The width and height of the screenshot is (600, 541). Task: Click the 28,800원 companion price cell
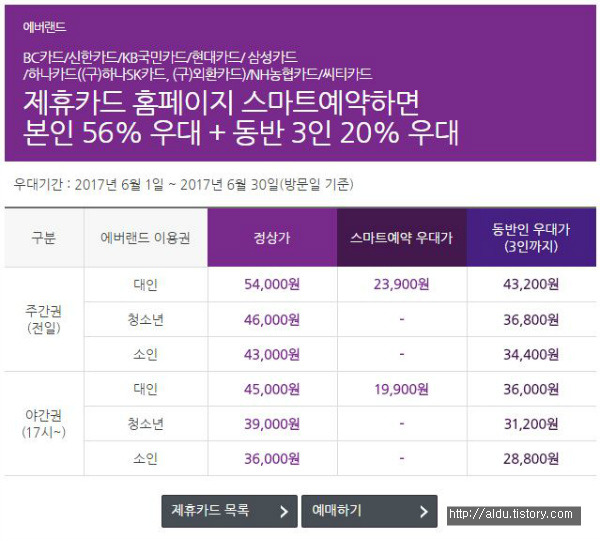(x=531, y=459)
